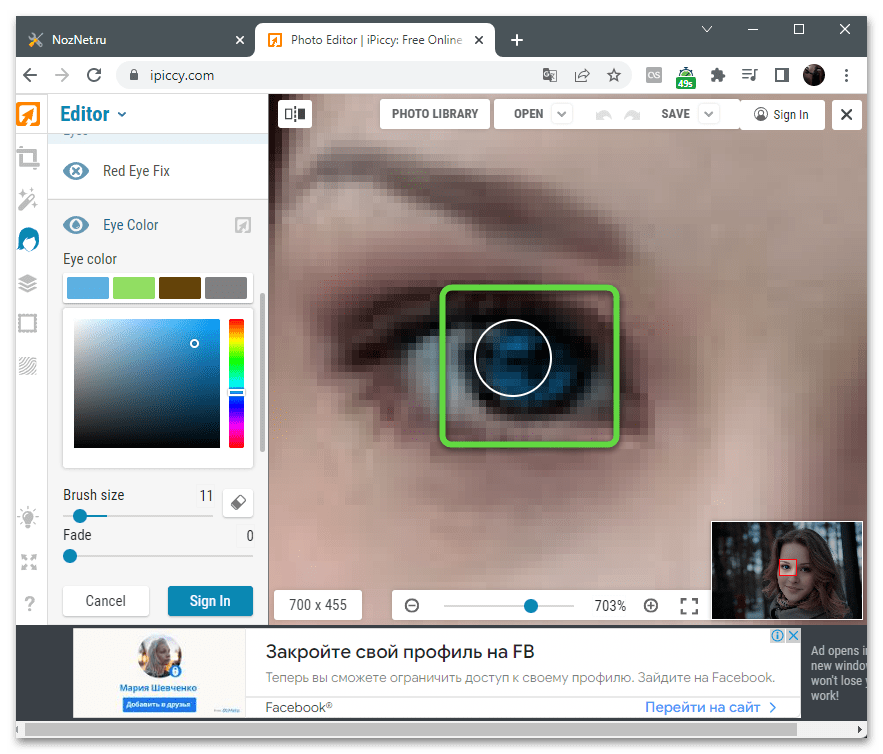Expand the SAVE dropdown arrow
Screen dimensions: 883x754
(x=709, y=114)
